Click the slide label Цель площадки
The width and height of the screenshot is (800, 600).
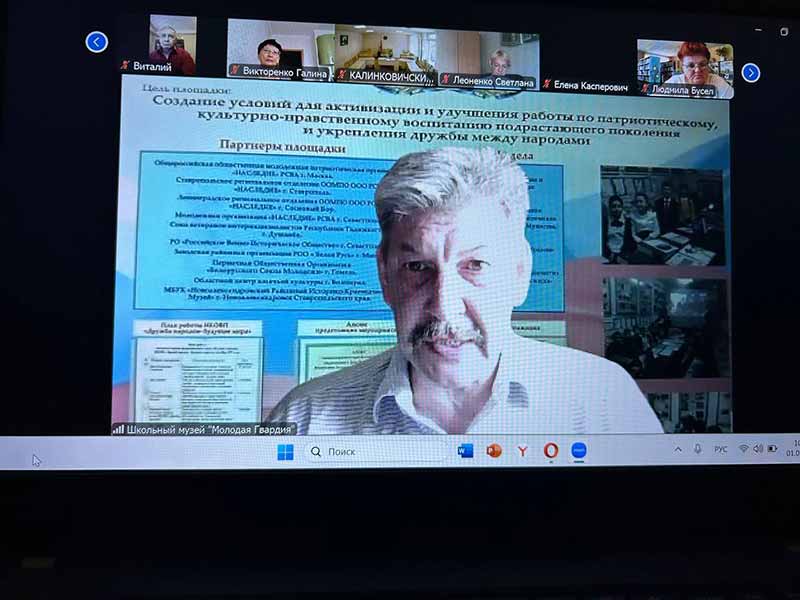click(x=187, y=89)
